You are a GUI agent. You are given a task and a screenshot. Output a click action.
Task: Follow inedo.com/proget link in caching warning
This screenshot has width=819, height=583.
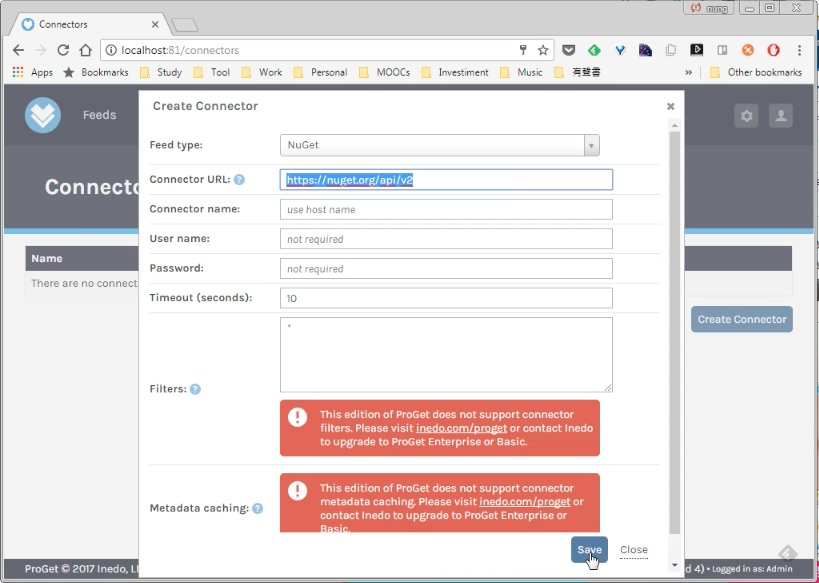pos(524,502)
